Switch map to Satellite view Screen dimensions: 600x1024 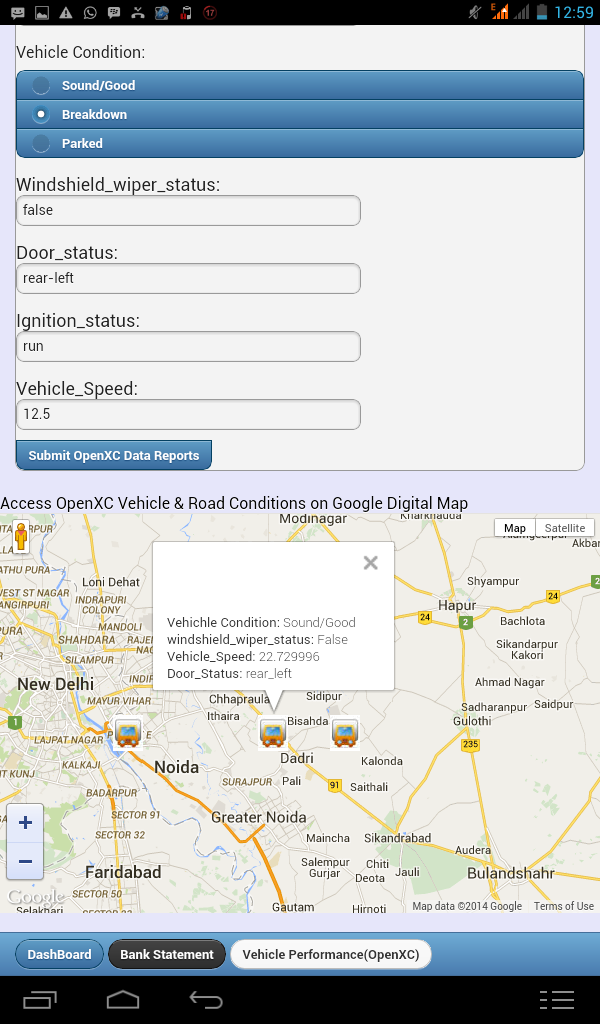click(565, 528)
